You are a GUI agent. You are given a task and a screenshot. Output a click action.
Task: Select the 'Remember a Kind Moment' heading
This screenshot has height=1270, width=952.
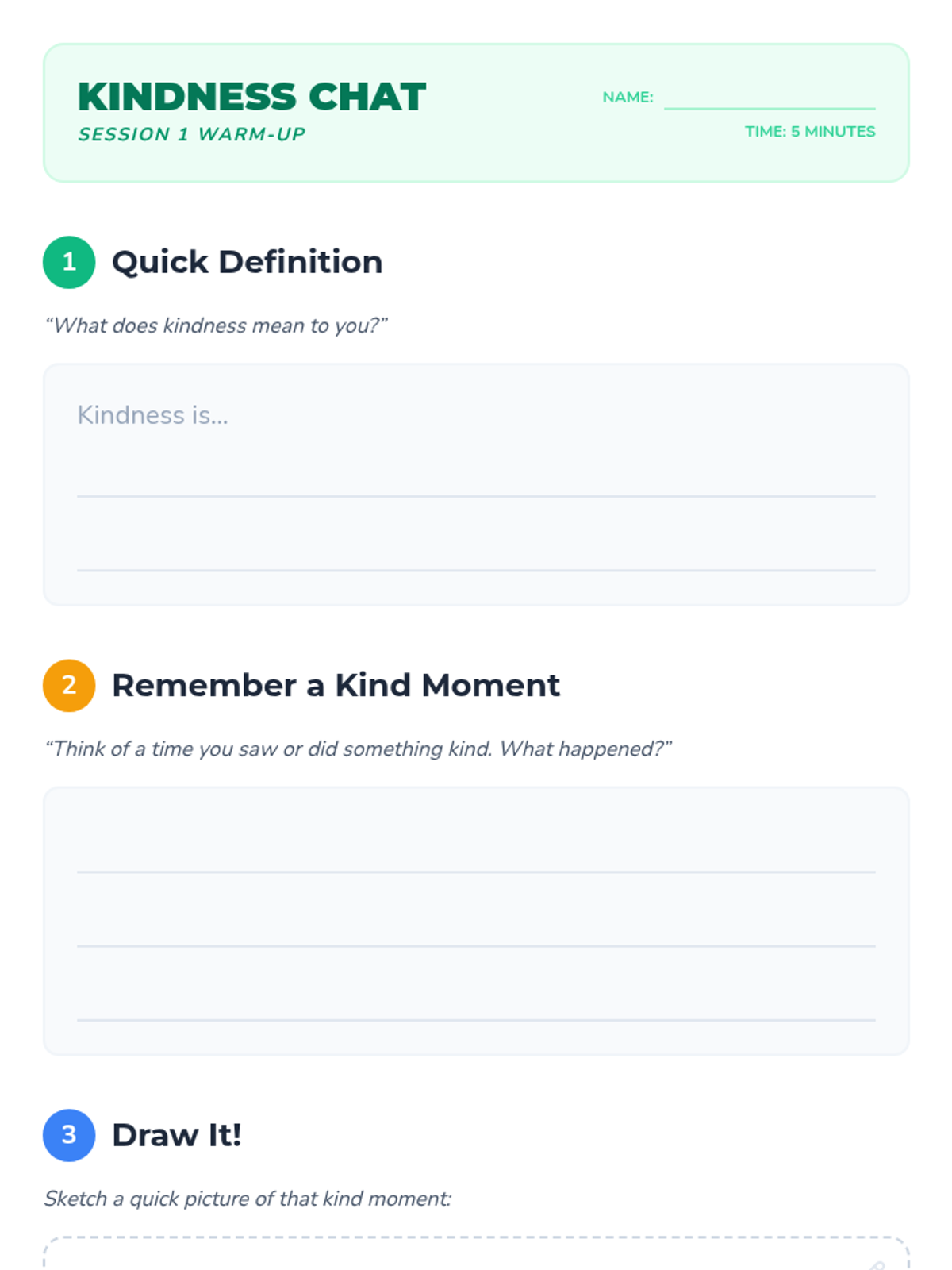click(336, 685)
